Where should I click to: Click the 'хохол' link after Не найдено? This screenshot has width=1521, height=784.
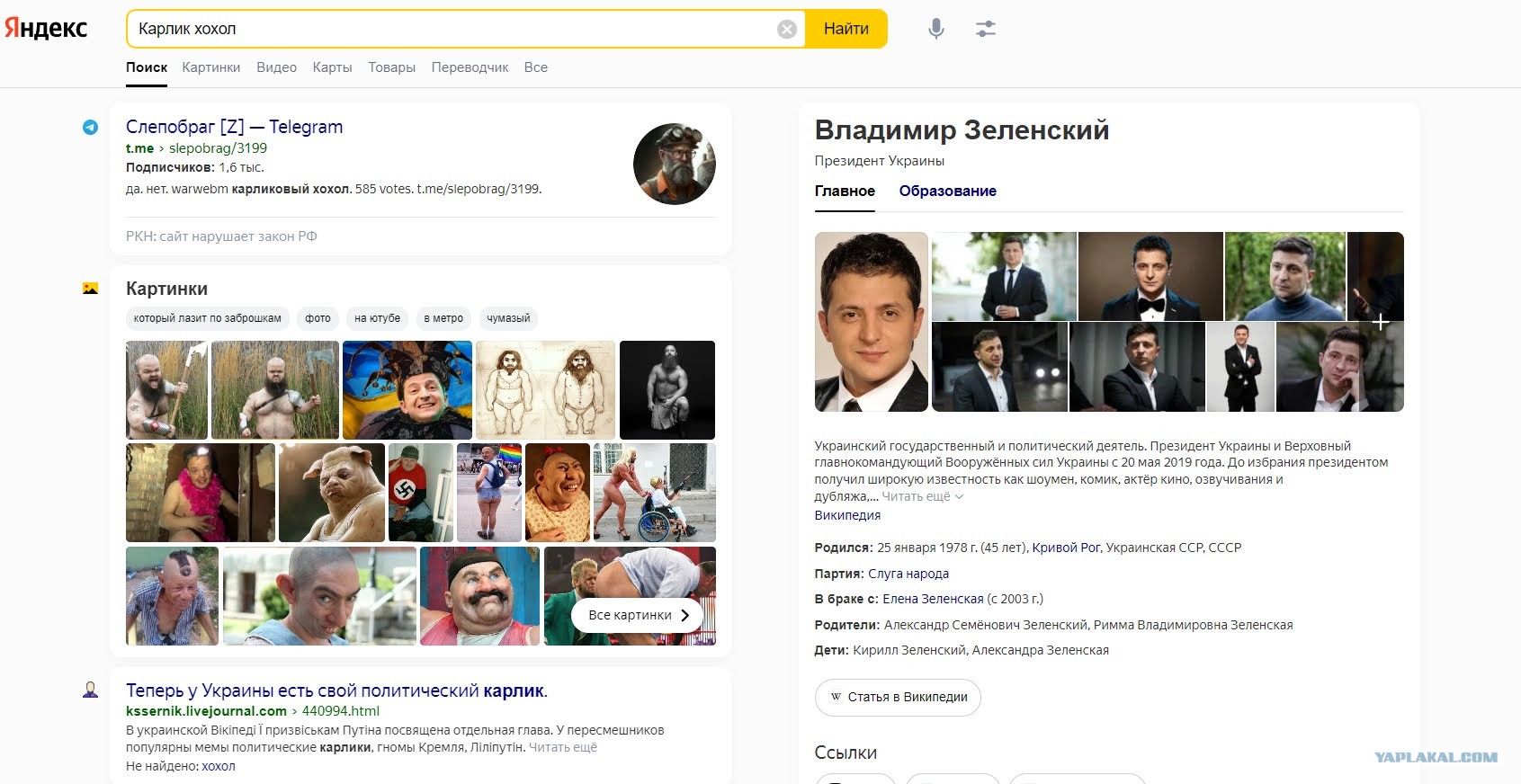click(219, 766)
